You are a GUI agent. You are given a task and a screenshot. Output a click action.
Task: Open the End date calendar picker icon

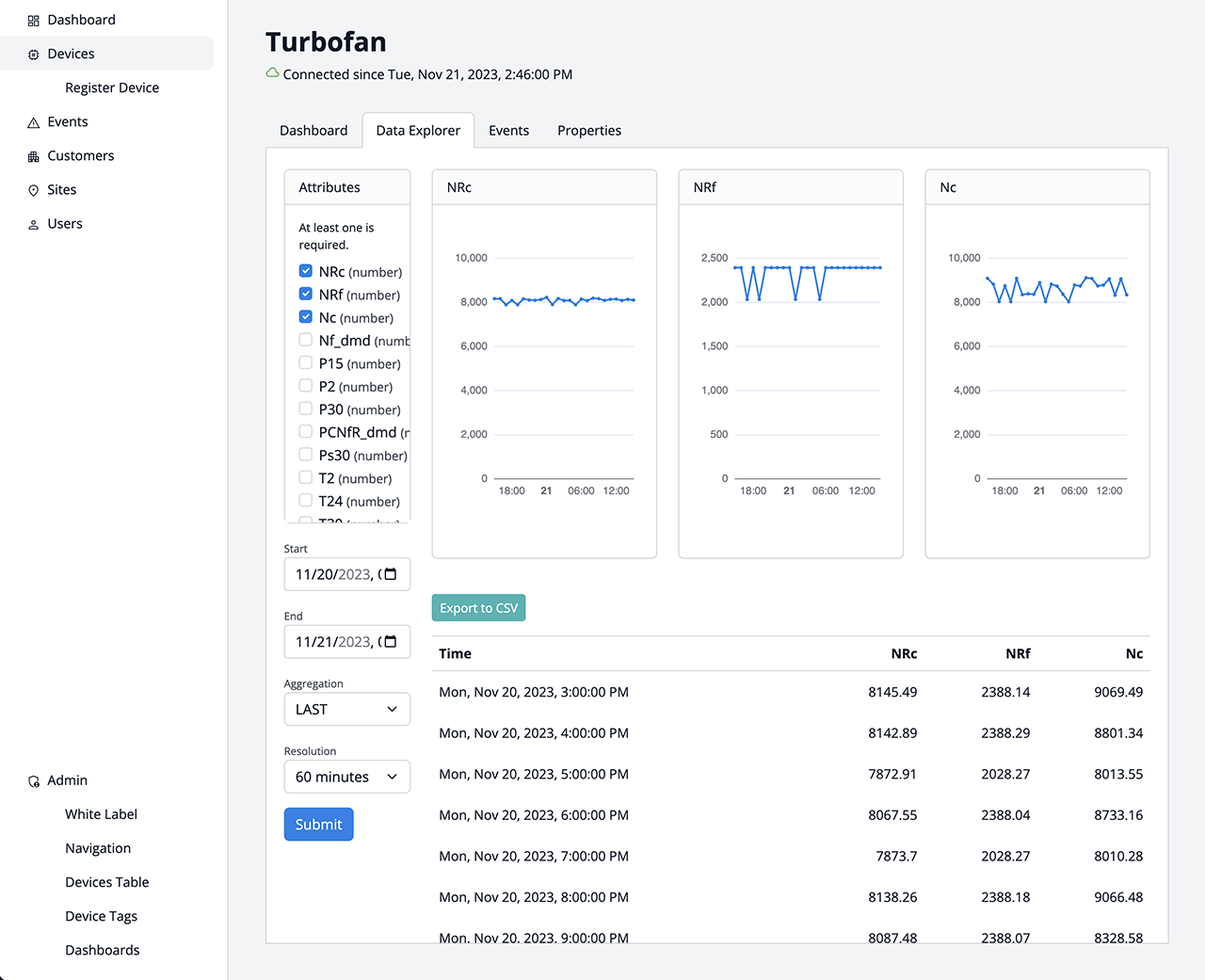391,642
